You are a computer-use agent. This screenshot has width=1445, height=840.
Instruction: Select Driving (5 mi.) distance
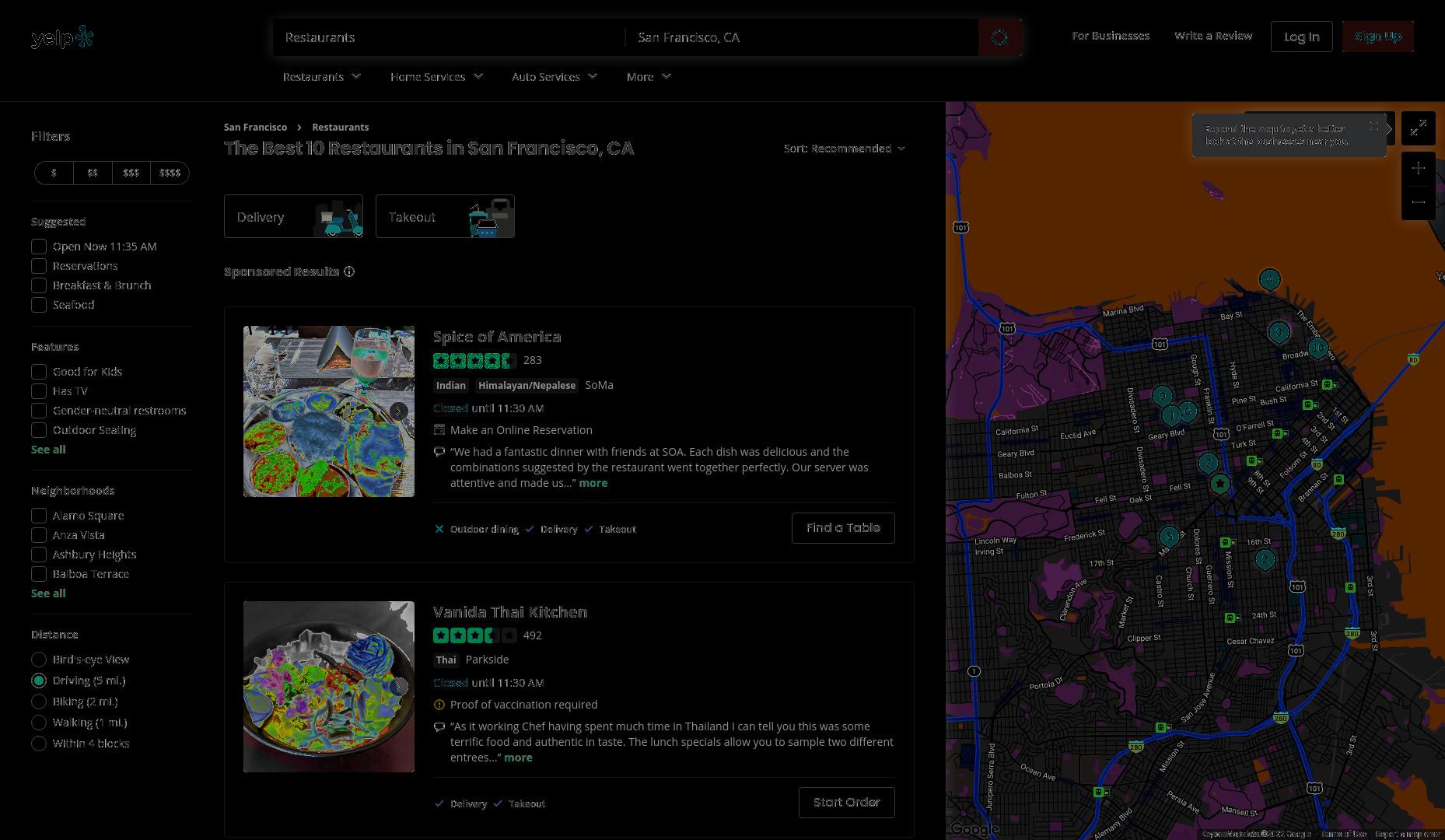pyautogui.click(x=39, y=681)
